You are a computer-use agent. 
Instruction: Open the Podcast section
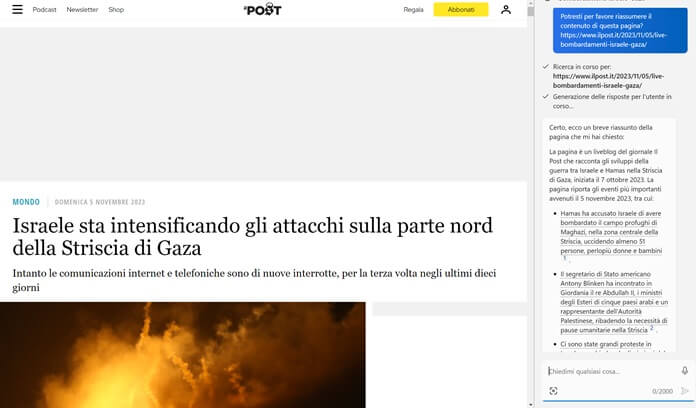[44, 9]
